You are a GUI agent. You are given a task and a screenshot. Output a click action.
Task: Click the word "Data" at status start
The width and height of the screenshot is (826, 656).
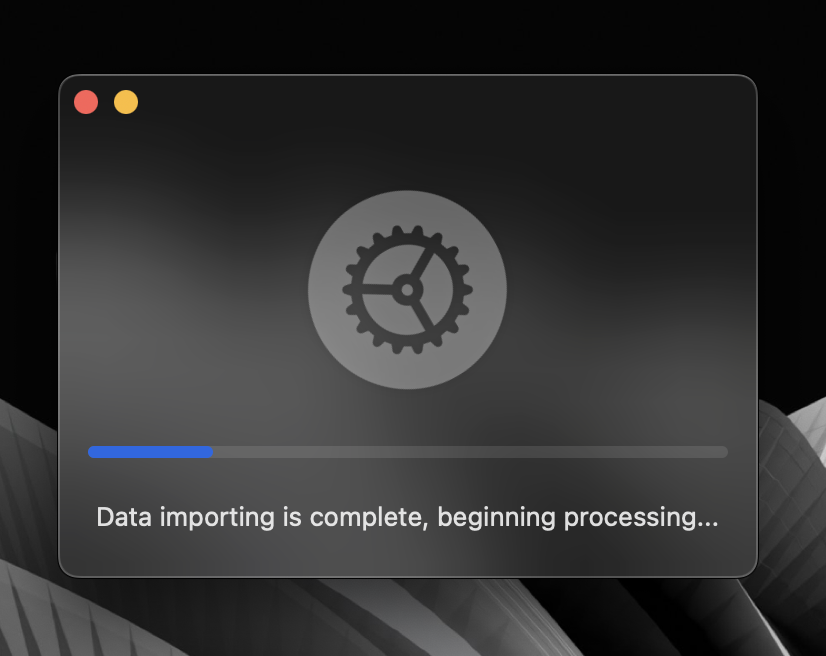(124, 517)
